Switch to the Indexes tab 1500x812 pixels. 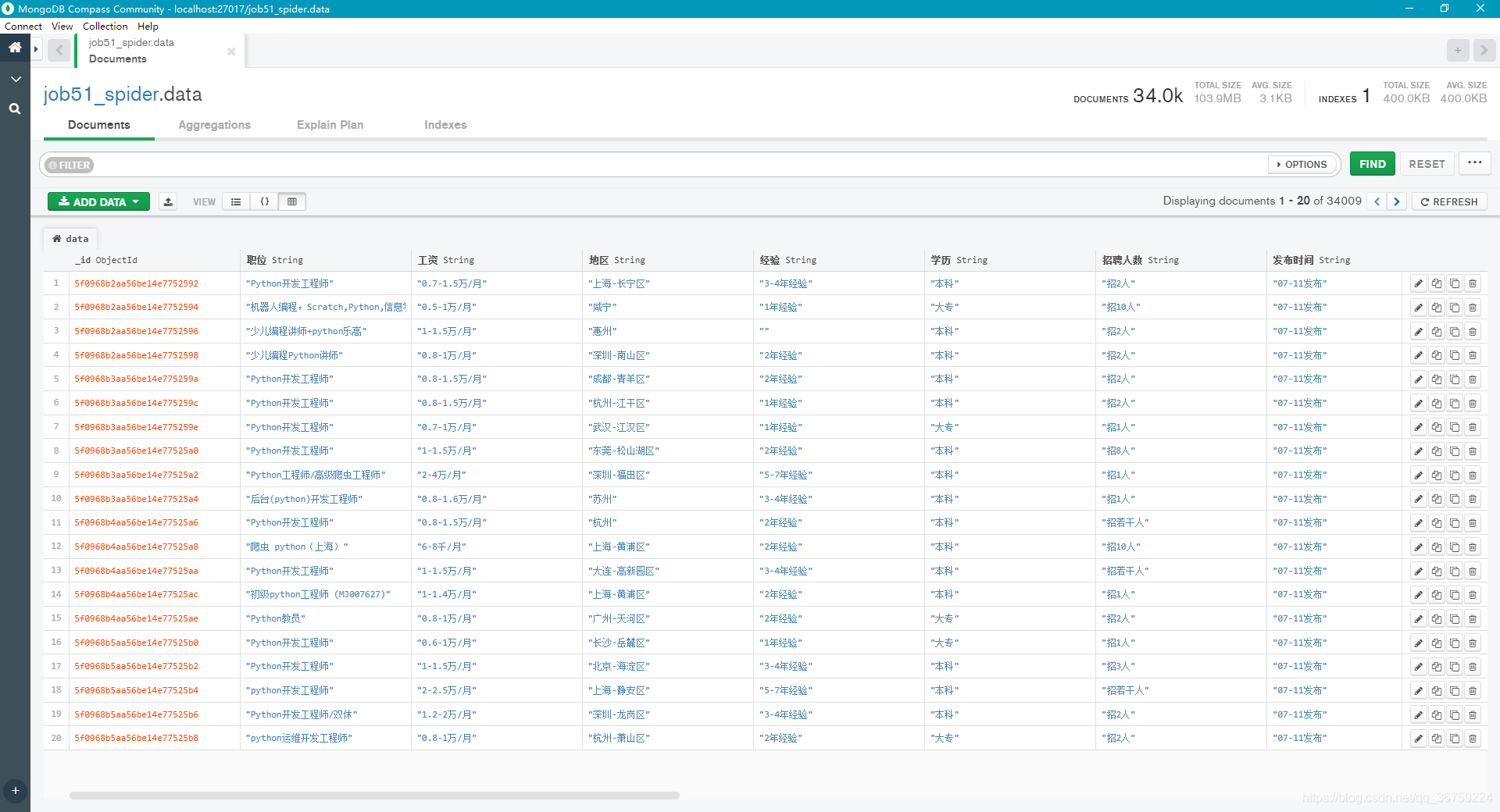click(x=445, y=125)
